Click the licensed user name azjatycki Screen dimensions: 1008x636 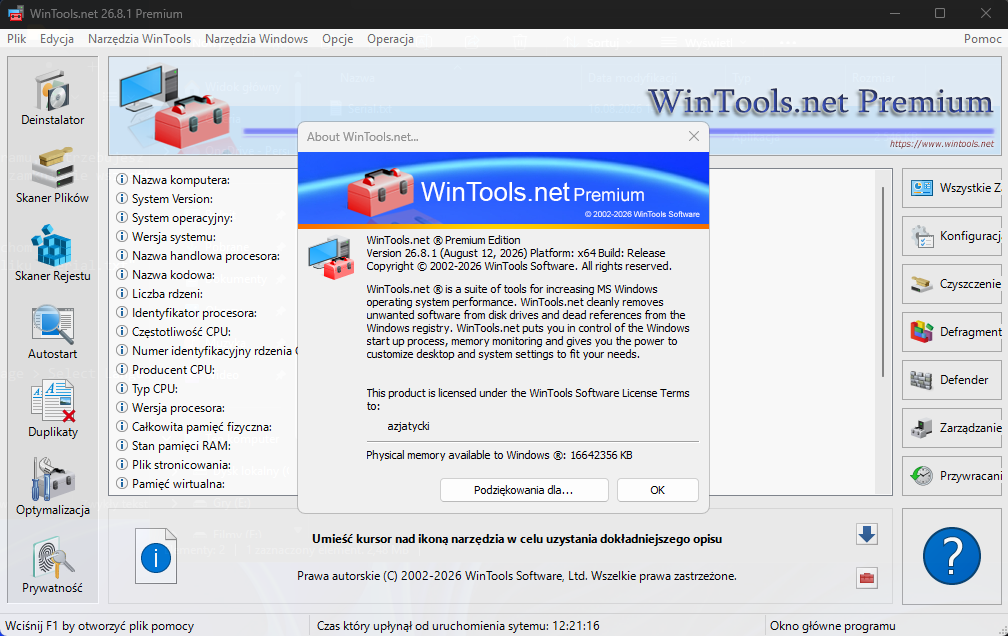[408, 426]
